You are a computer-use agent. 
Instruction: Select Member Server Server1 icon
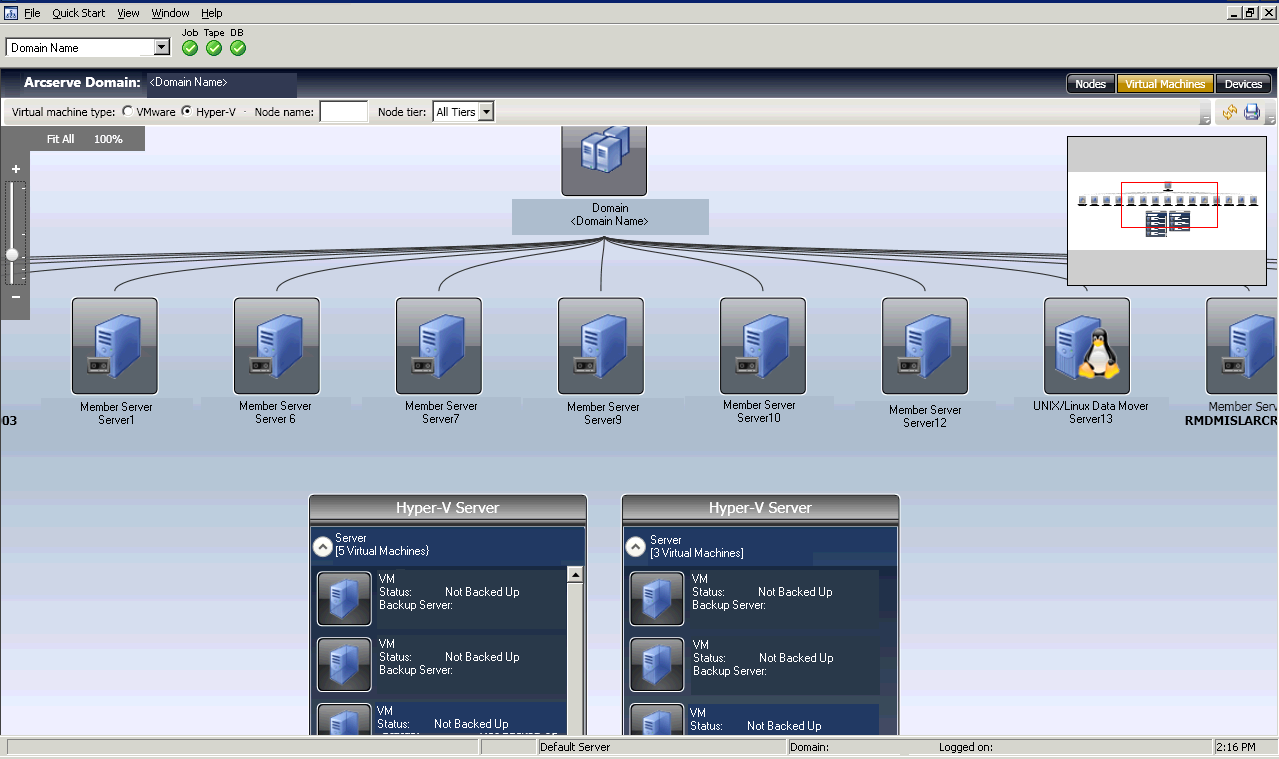[x=115, y=346]
